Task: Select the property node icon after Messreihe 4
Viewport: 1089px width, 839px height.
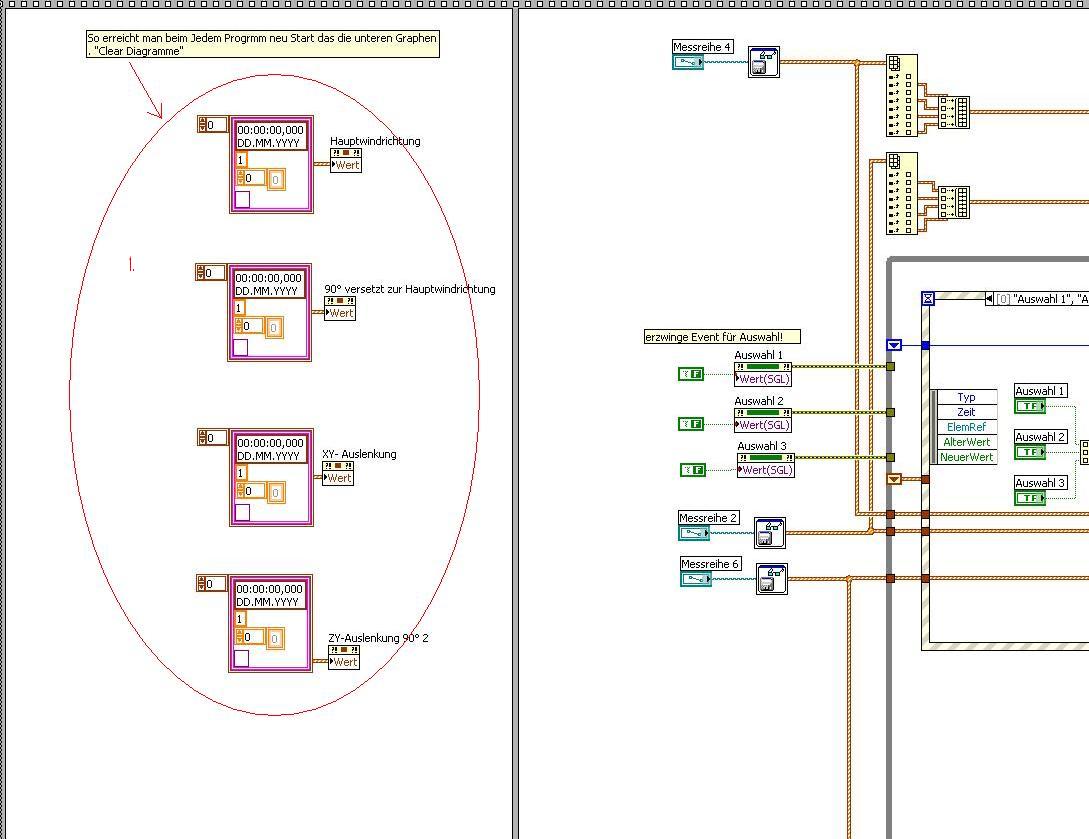Action: click(x=763, y=62)
